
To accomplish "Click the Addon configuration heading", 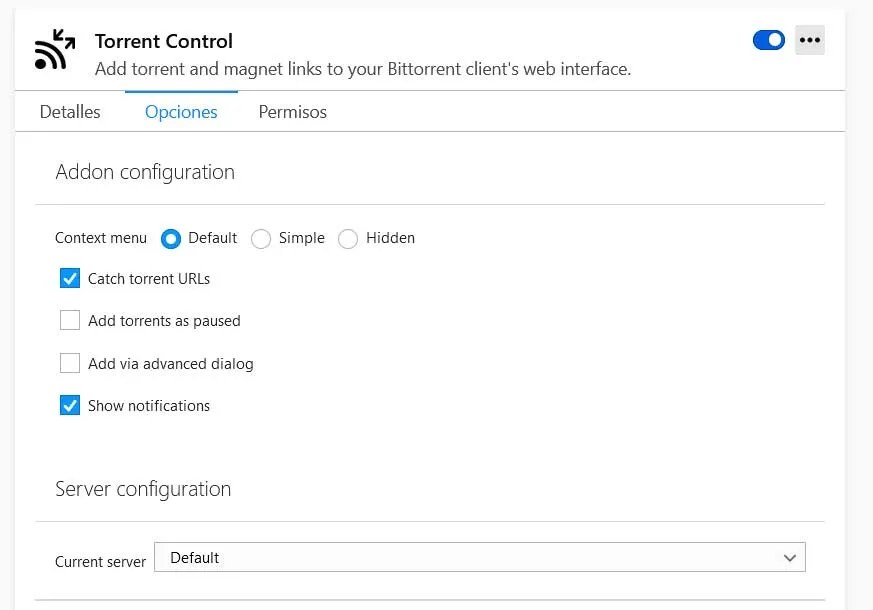I will click(x=145, y=172).
